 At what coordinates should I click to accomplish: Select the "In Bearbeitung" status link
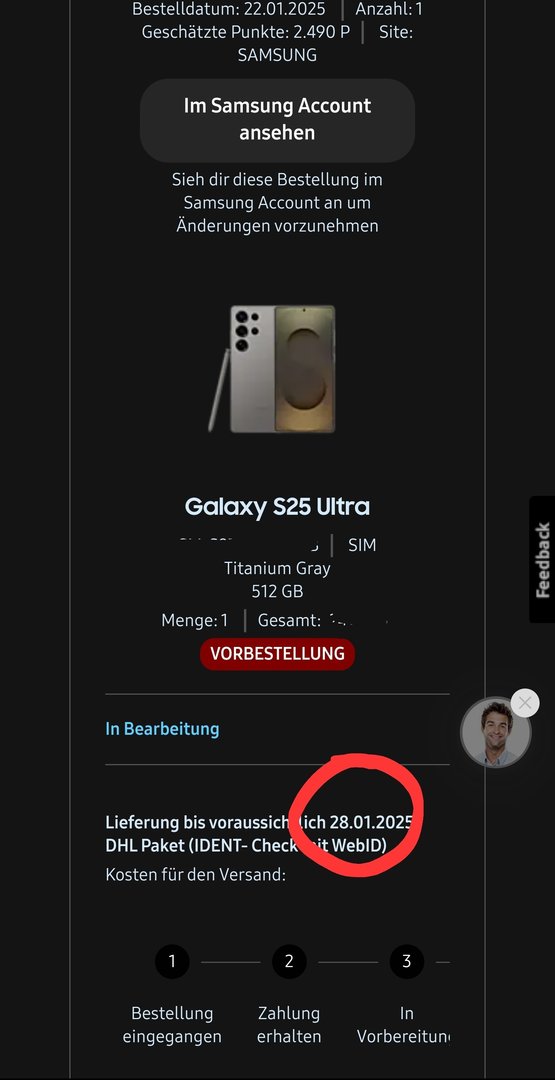point(163,729)
